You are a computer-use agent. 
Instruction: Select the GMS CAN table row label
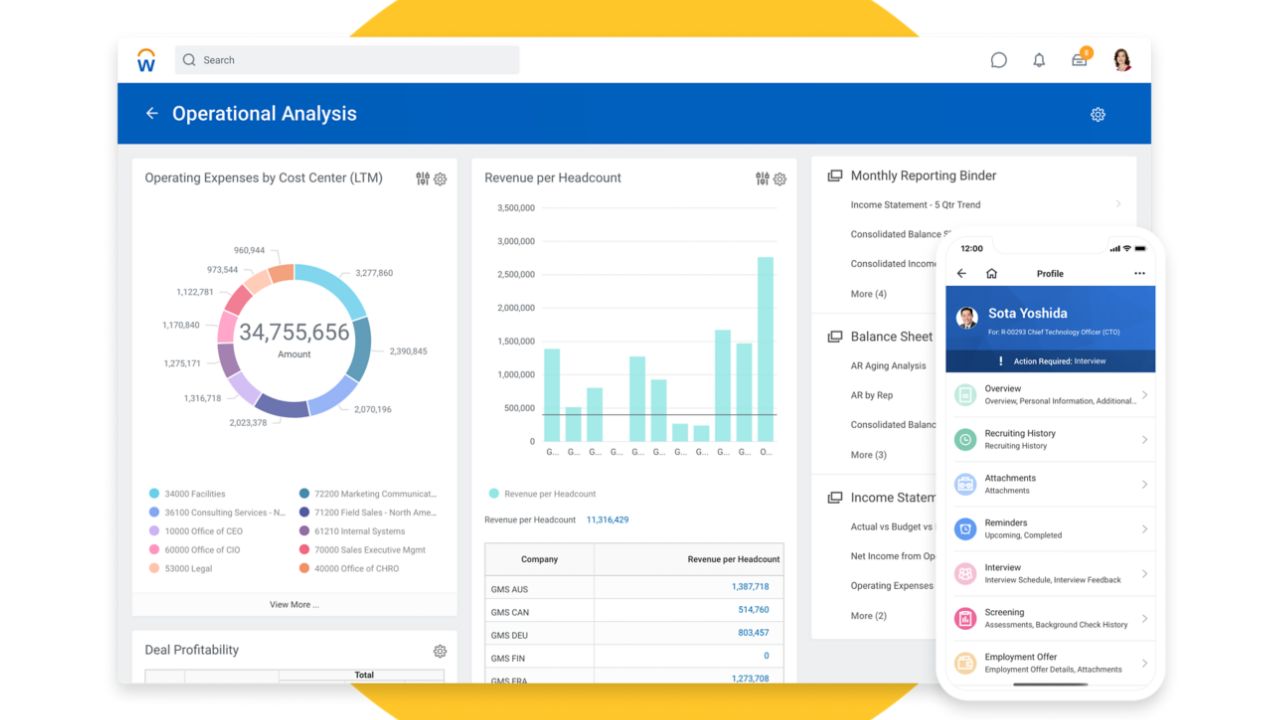point(510,611)
